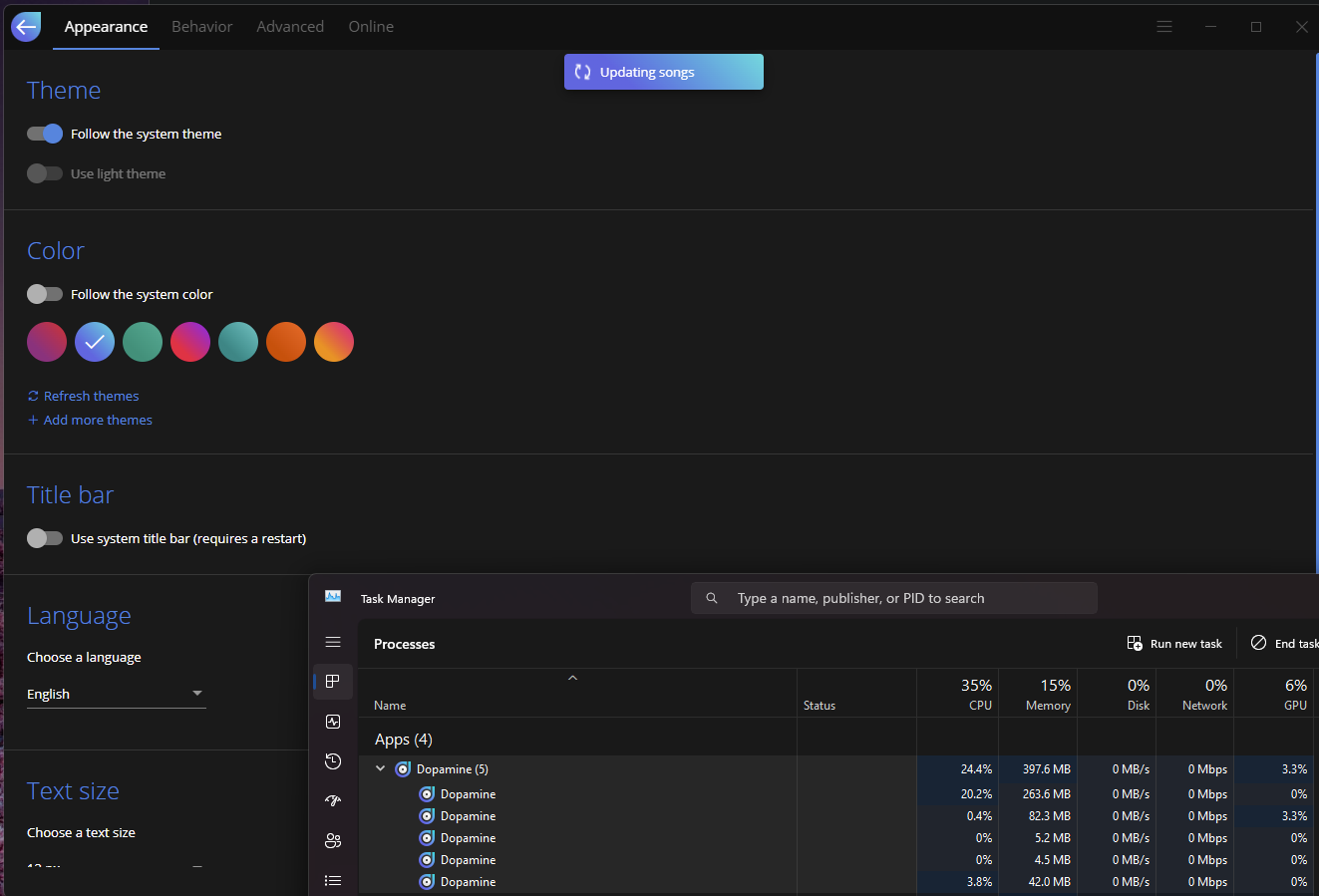
Task: Enable the Use light theme switch
Action: (x=44, y=172)
